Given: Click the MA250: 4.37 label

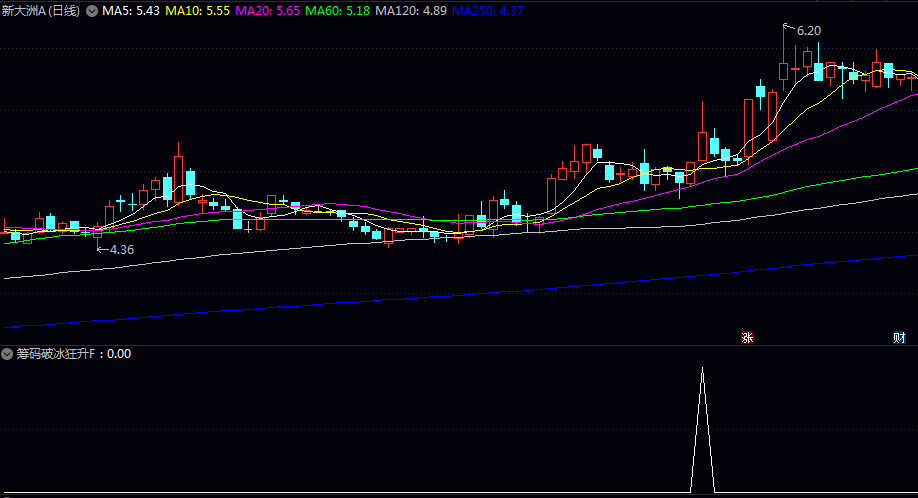Looking at the screenshot, I should point(488,11).
